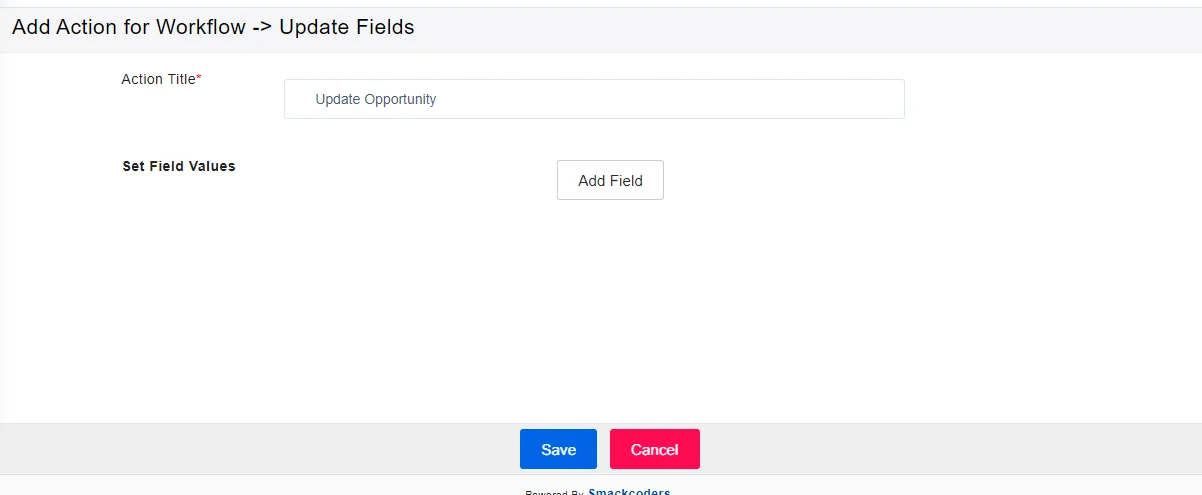Click the blue Save button

(558, 449)
